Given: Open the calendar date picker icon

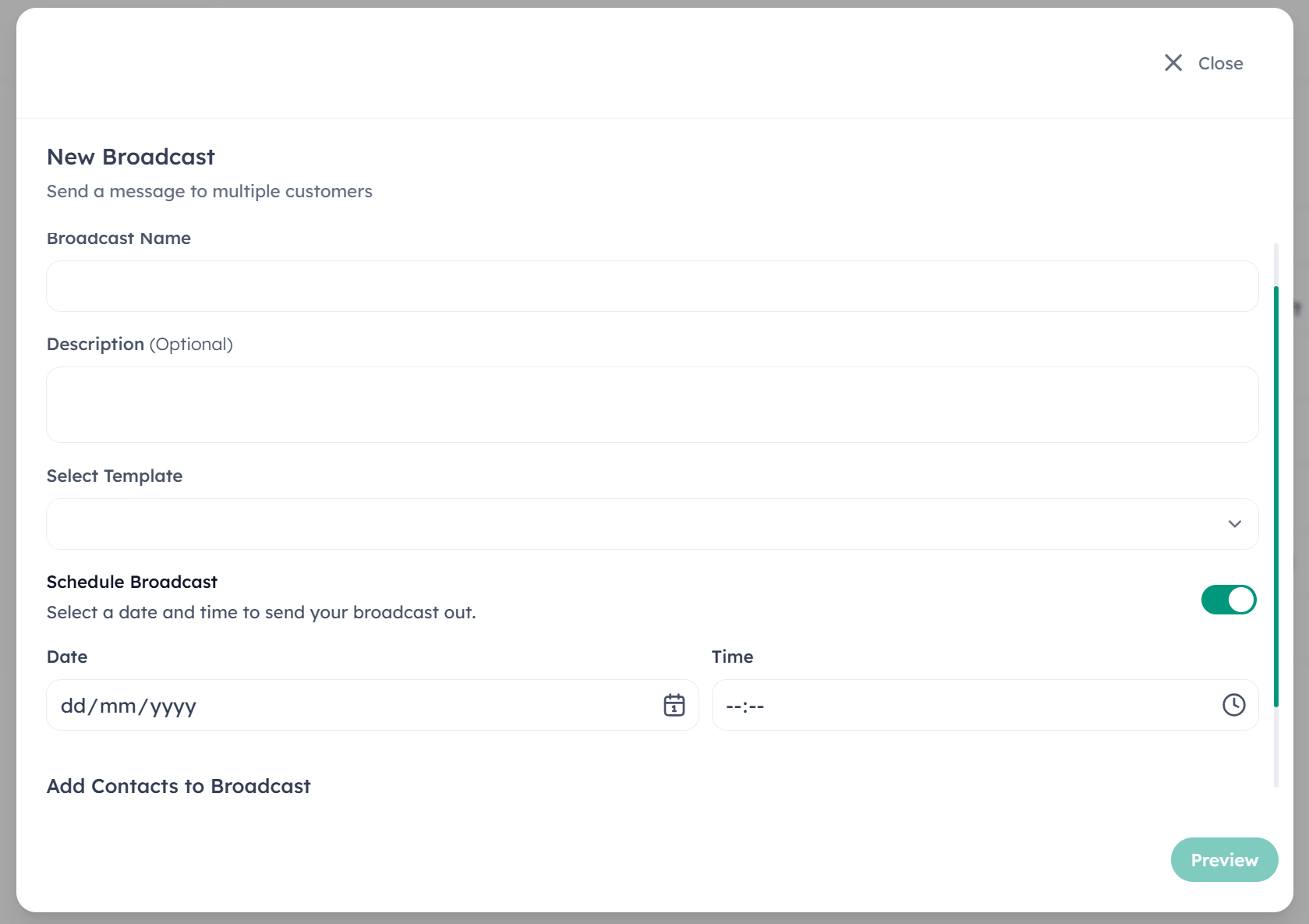Looking at the screenshot, I should tap(674, 705).
